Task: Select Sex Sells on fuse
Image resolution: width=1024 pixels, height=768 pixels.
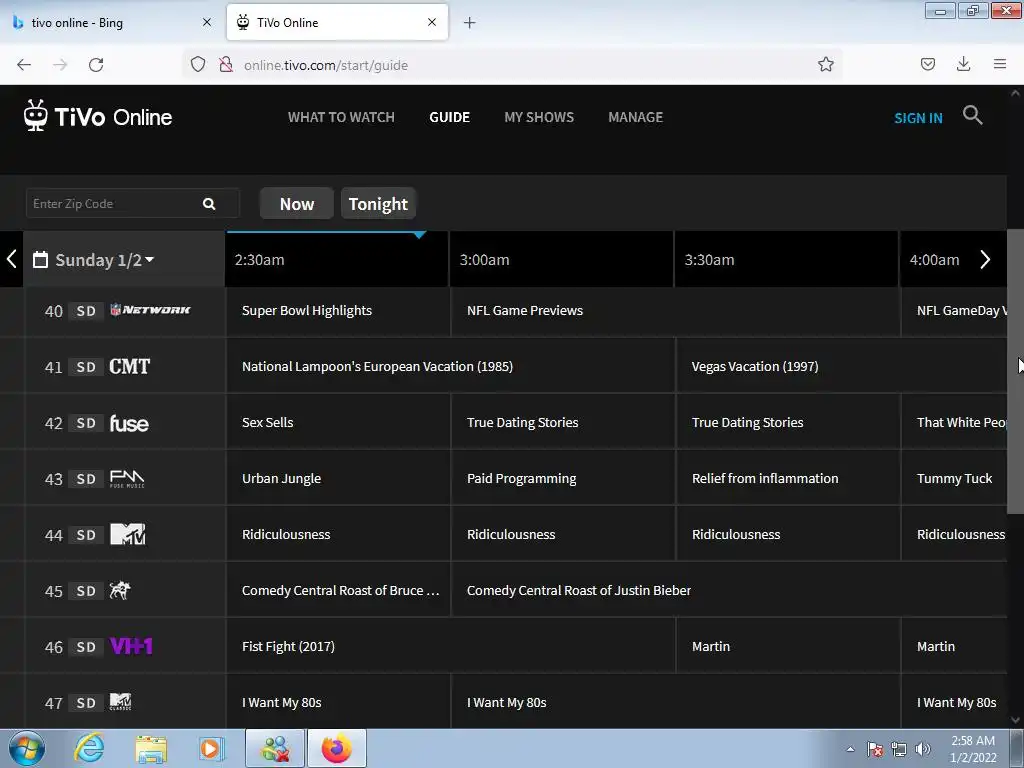Action: click(338, 423)
